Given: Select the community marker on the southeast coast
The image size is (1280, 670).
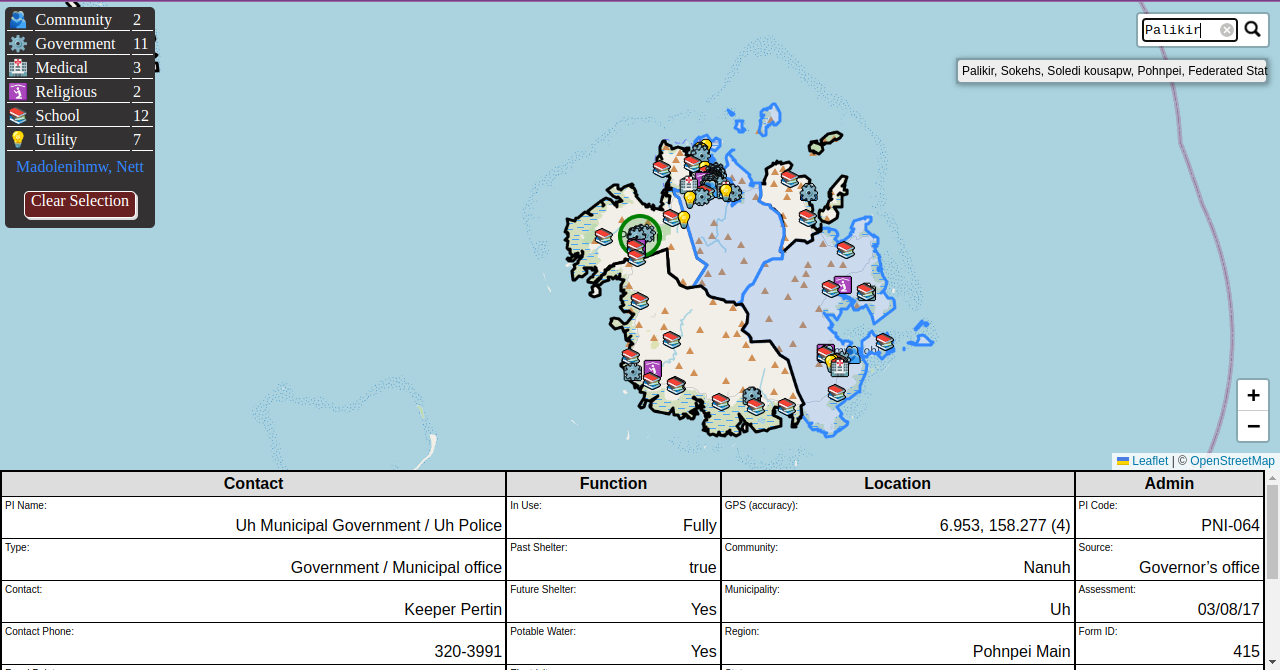Looking at the screenshot, I should [x=852, y=355].
